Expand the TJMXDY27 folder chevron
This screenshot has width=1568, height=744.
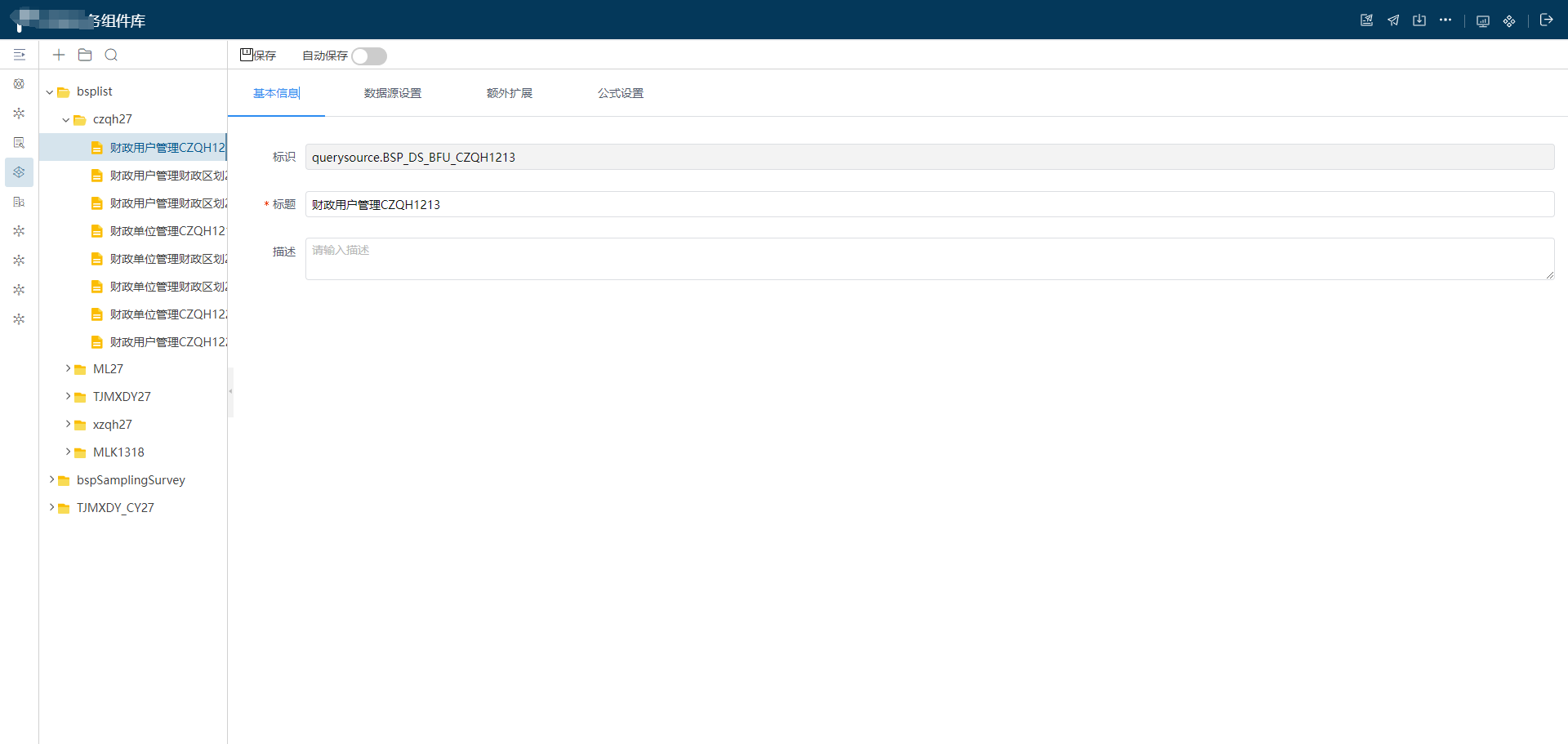coord(68,397)
